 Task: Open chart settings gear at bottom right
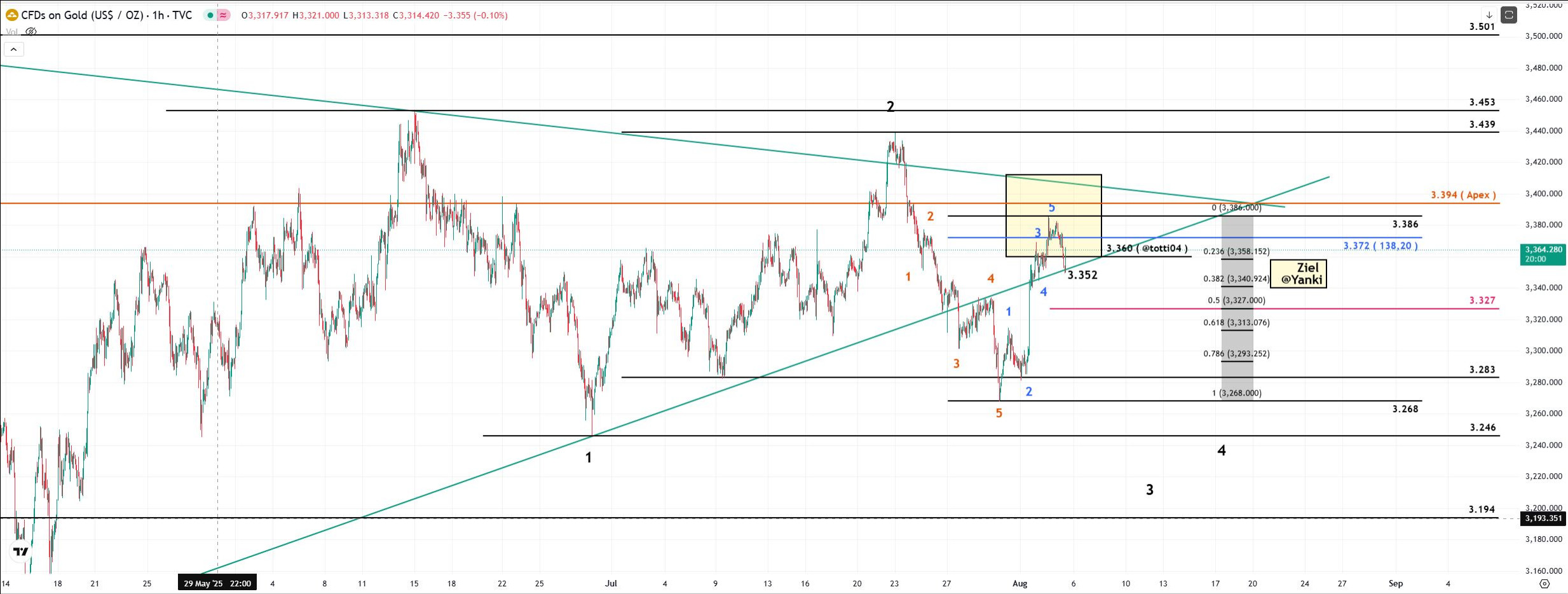1544,583
